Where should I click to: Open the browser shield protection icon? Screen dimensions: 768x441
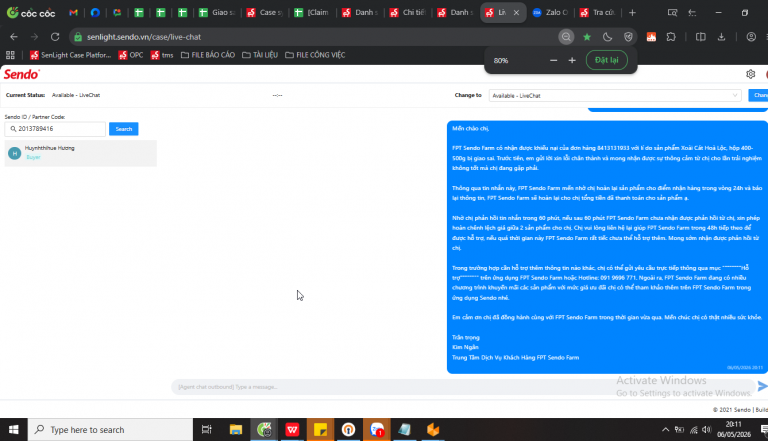point(628,37)
